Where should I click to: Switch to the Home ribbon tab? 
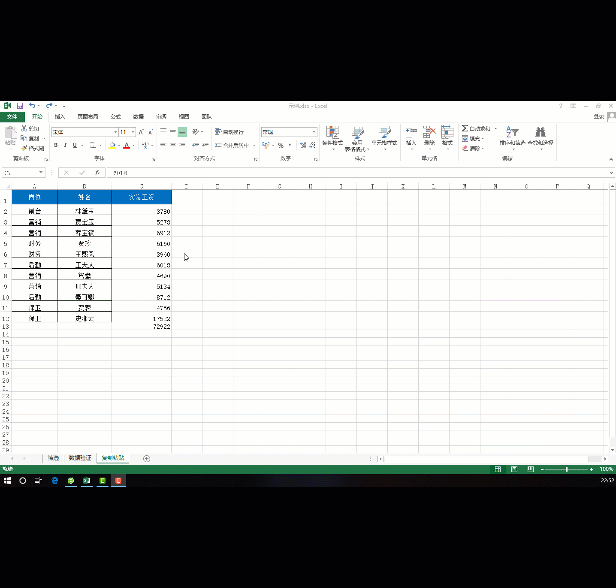click(x=37, y=117)
